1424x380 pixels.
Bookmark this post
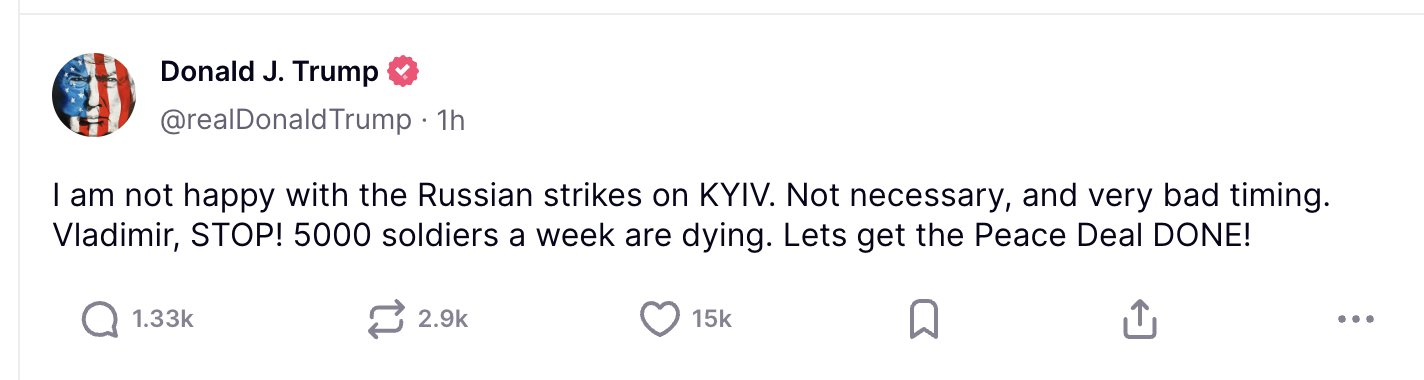point(922,320)
